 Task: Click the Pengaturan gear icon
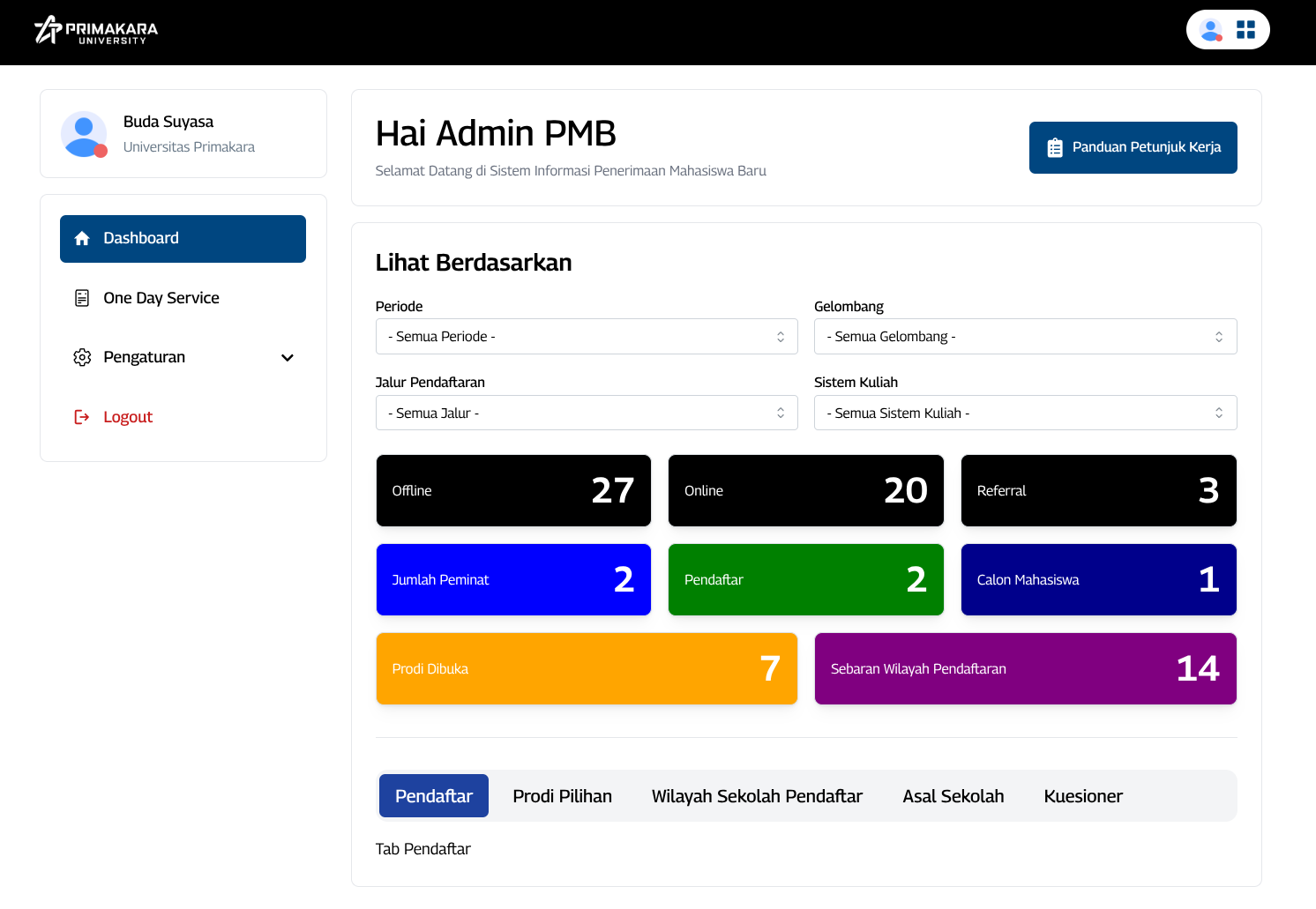pos(82,357)
